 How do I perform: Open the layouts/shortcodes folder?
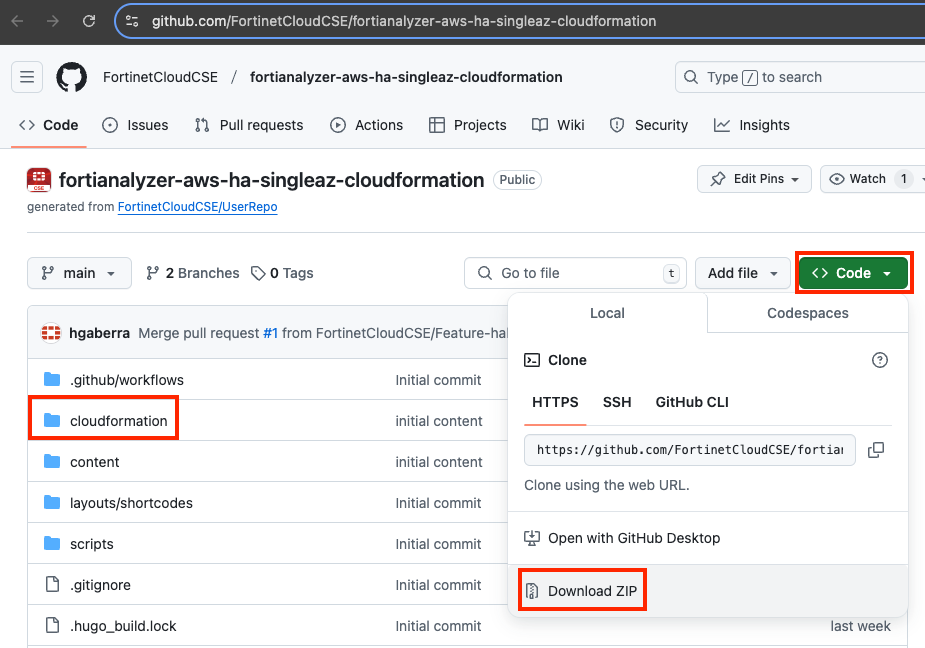131,503
